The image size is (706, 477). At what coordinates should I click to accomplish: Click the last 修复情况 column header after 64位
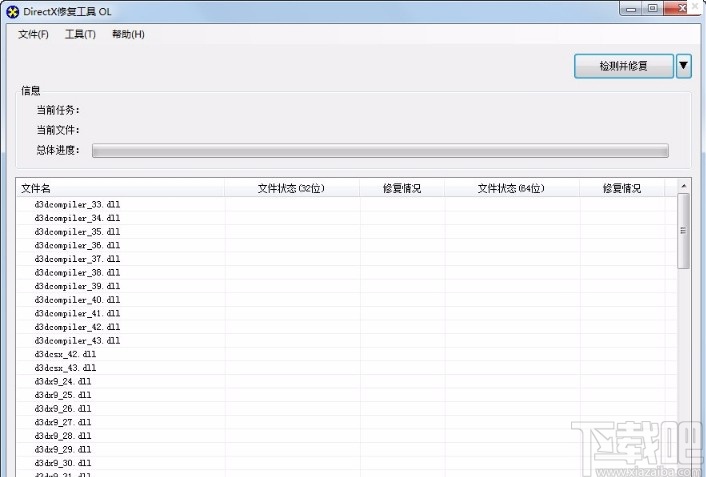coord(622,188)
